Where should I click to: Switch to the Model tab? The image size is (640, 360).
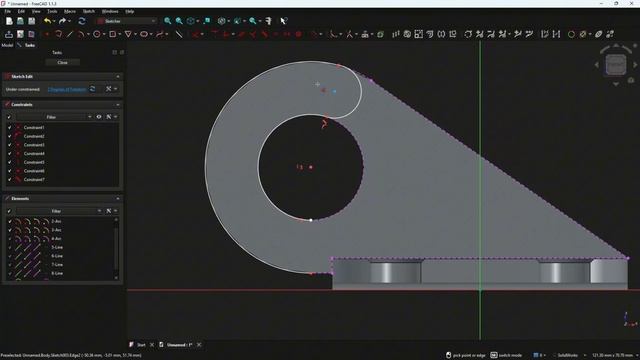[x=7, y=45]
